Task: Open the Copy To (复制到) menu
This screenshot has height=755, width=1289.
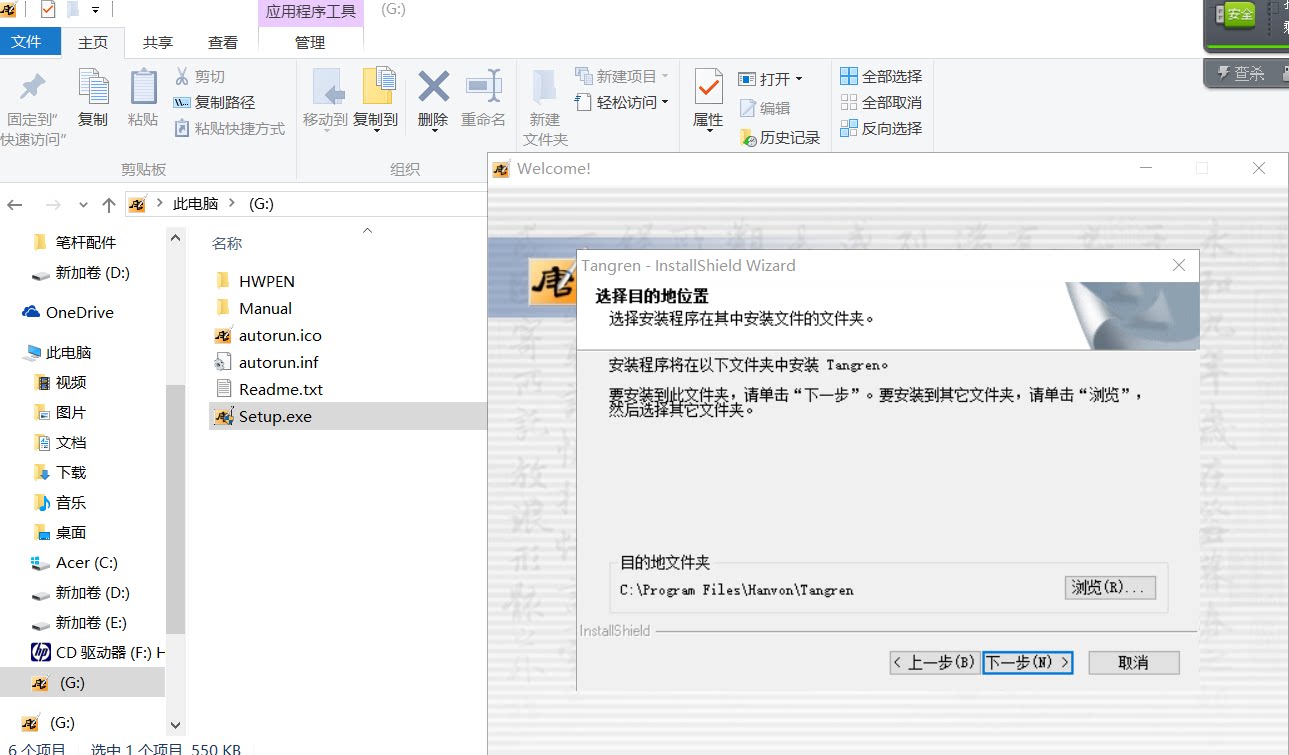Action: click(x=376, y=99)
